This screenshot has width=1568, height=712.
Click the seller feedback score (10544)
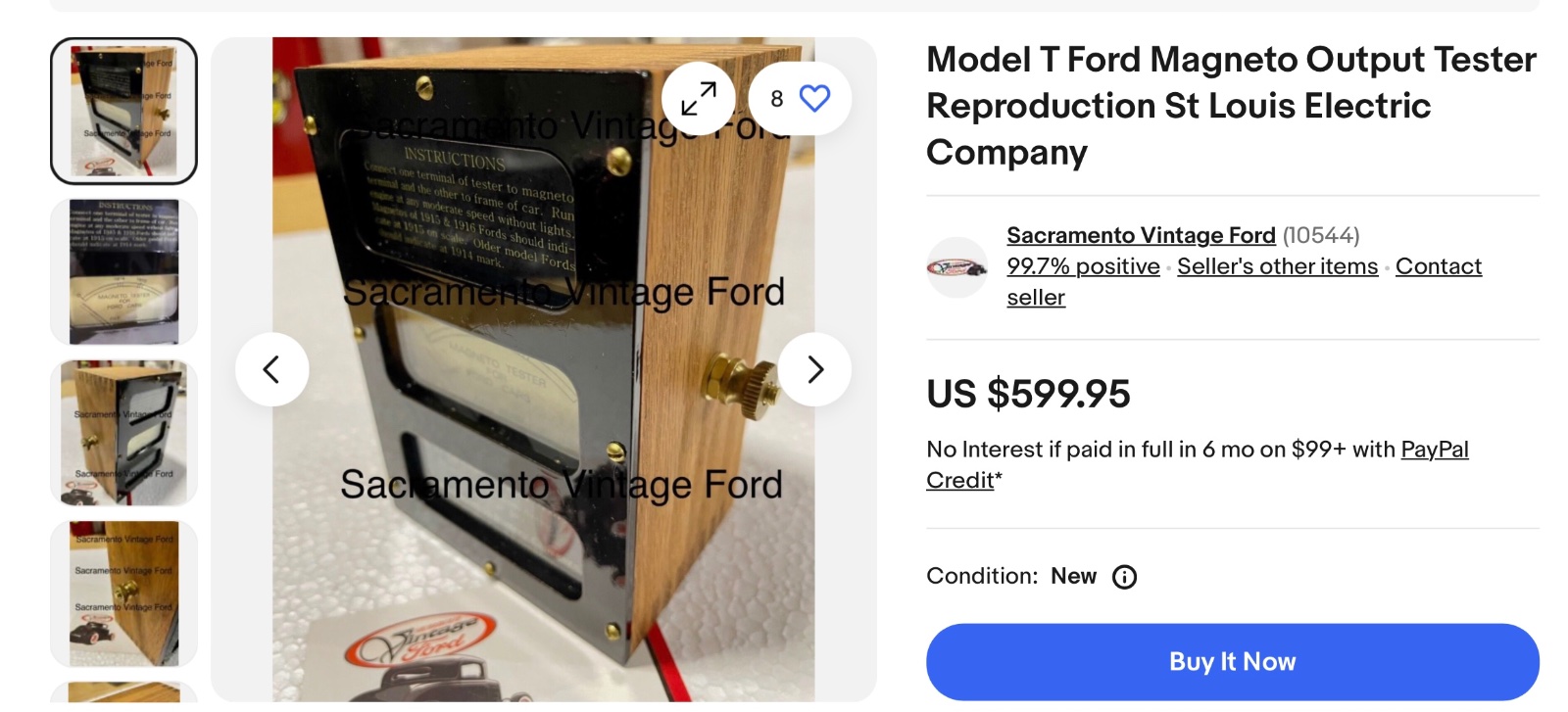(1321, 235)
